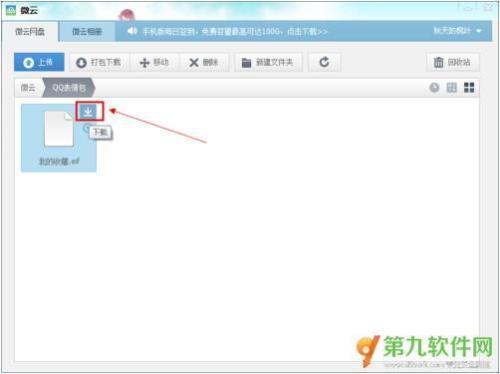Click the 微云 app logo icon
This screenshot has width=500, height=374.
click(x=11, y=10)
